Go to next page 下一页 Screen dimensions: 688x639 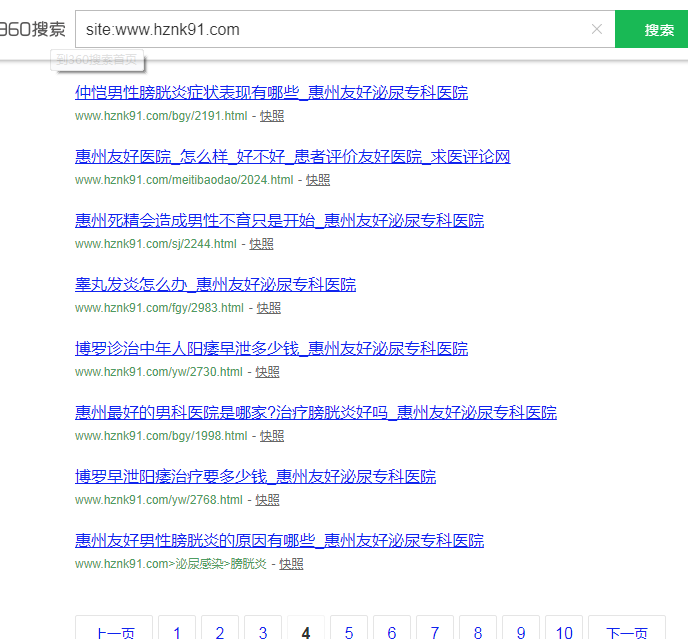(x=627, y=628)
